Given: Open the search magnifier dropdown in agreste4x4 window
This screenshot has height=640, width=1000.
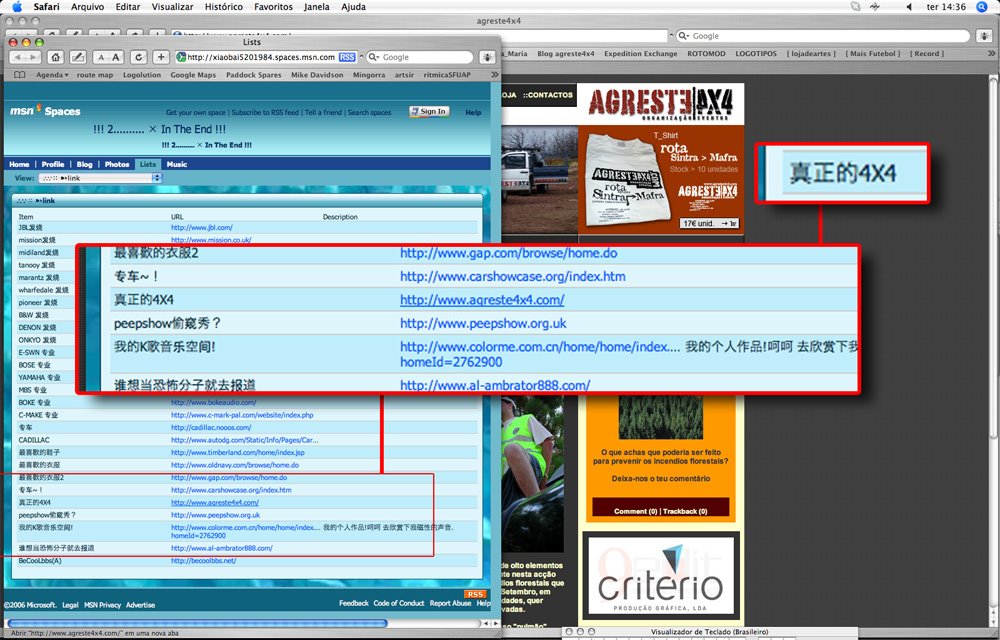Looking at the screenshot, I should tap(684, 36).
